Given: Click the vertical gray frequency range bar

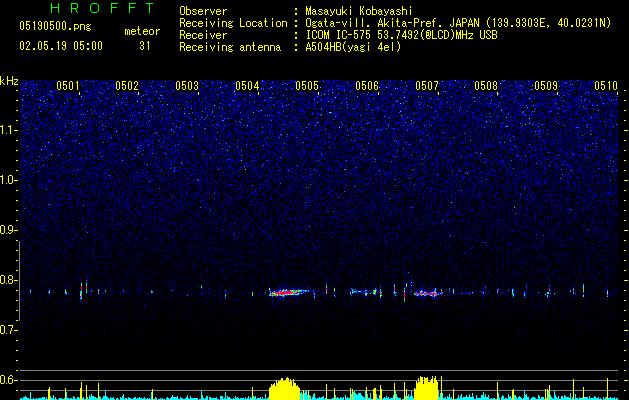Looking at the screenshot, I should [19, 281].
